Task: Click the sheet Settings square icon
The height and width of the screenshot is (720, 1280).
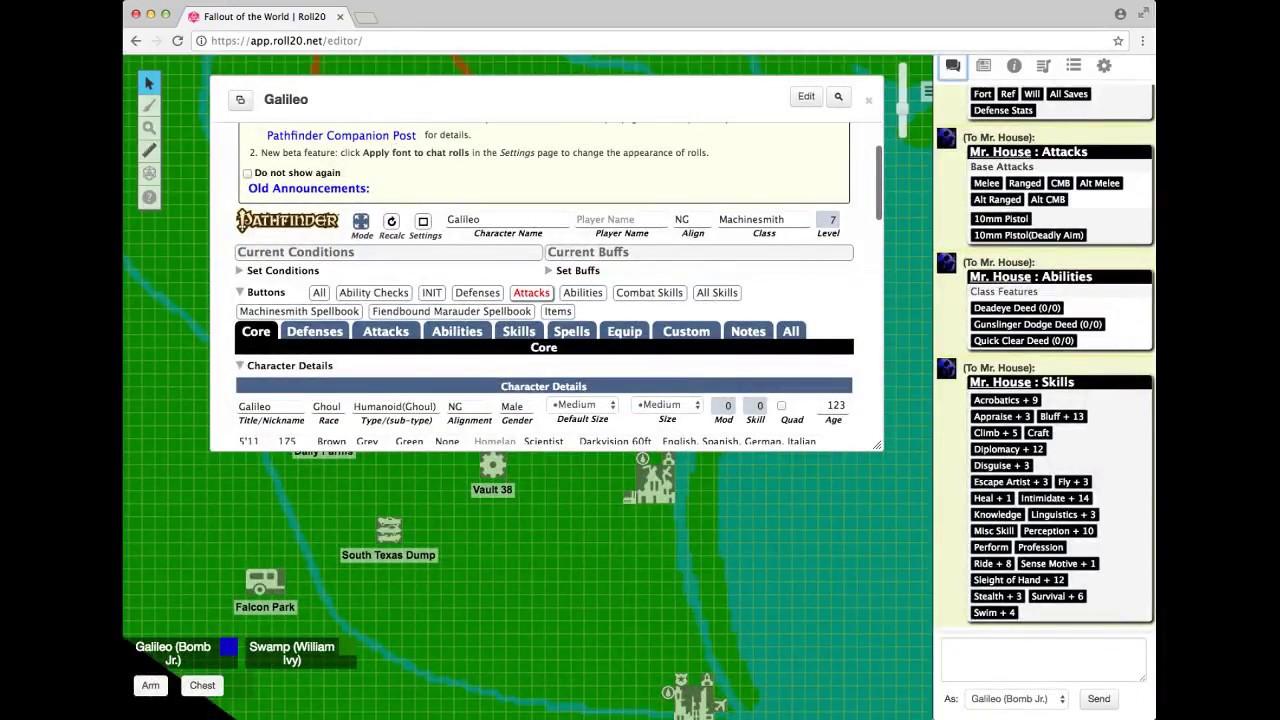Action: coord(423,221)
